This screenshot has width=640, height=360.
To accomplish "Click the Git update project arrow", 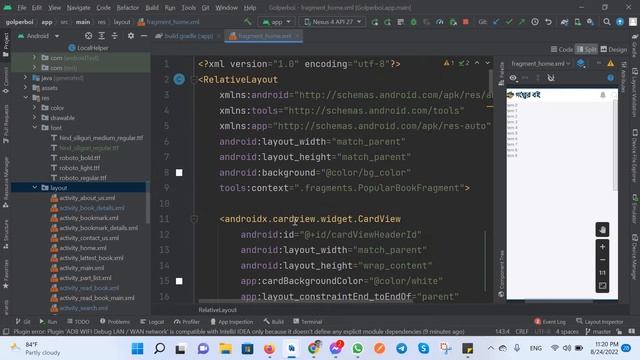I will 496,22.
